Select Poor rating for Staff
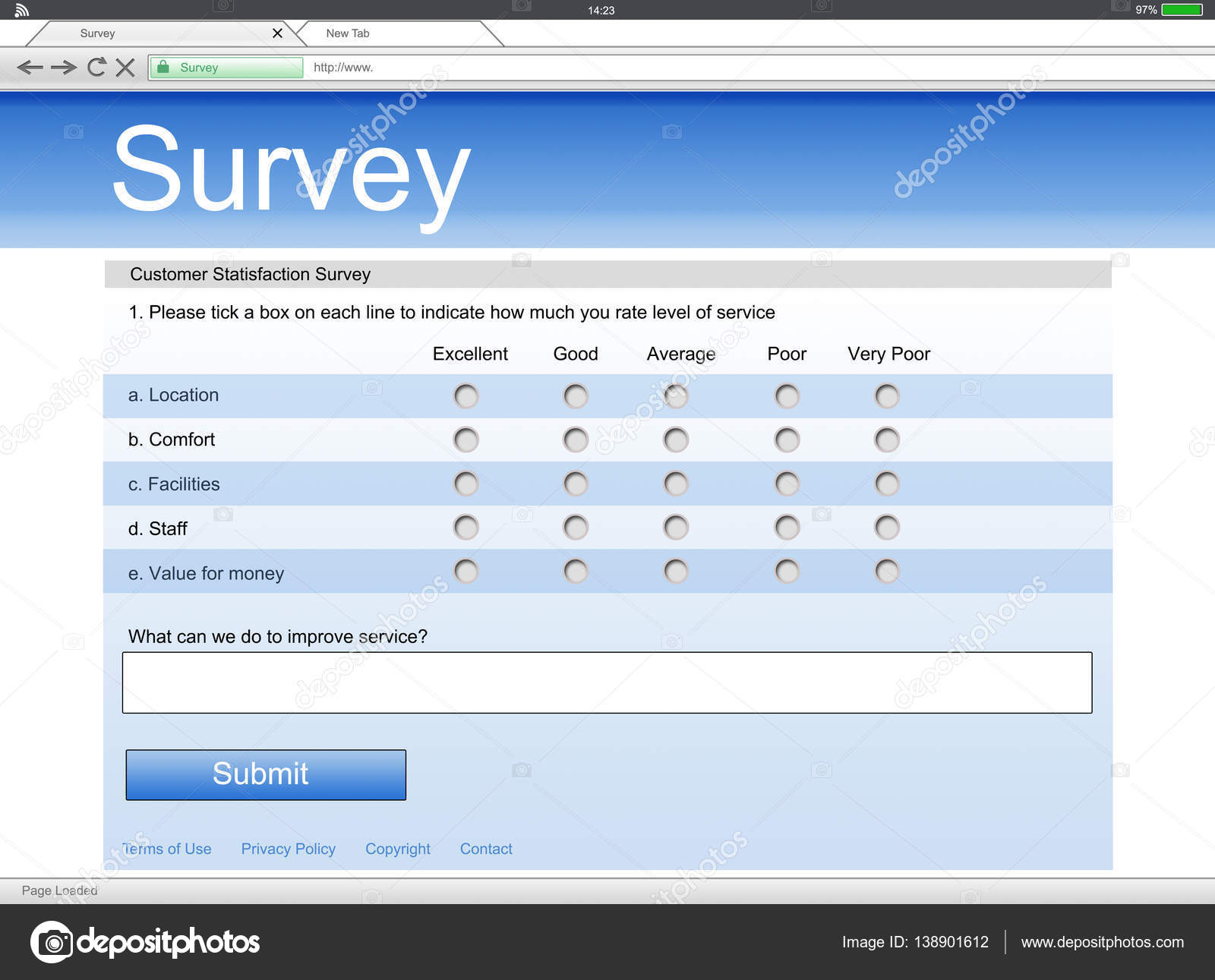The width and height of the screenshot is (1215, 980). point(786,528)
